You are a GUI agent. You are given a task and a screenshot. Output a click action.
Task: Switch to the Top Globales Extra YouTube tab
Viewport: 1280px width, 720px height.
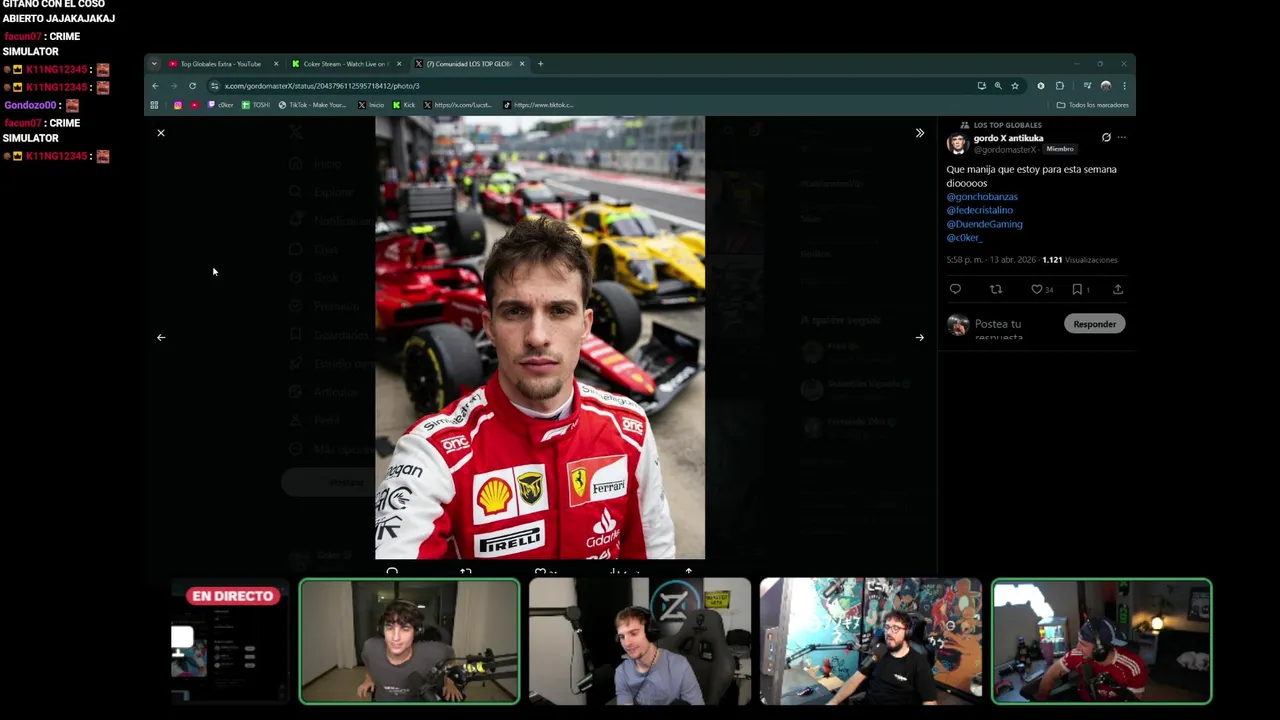tap(220, 64)
